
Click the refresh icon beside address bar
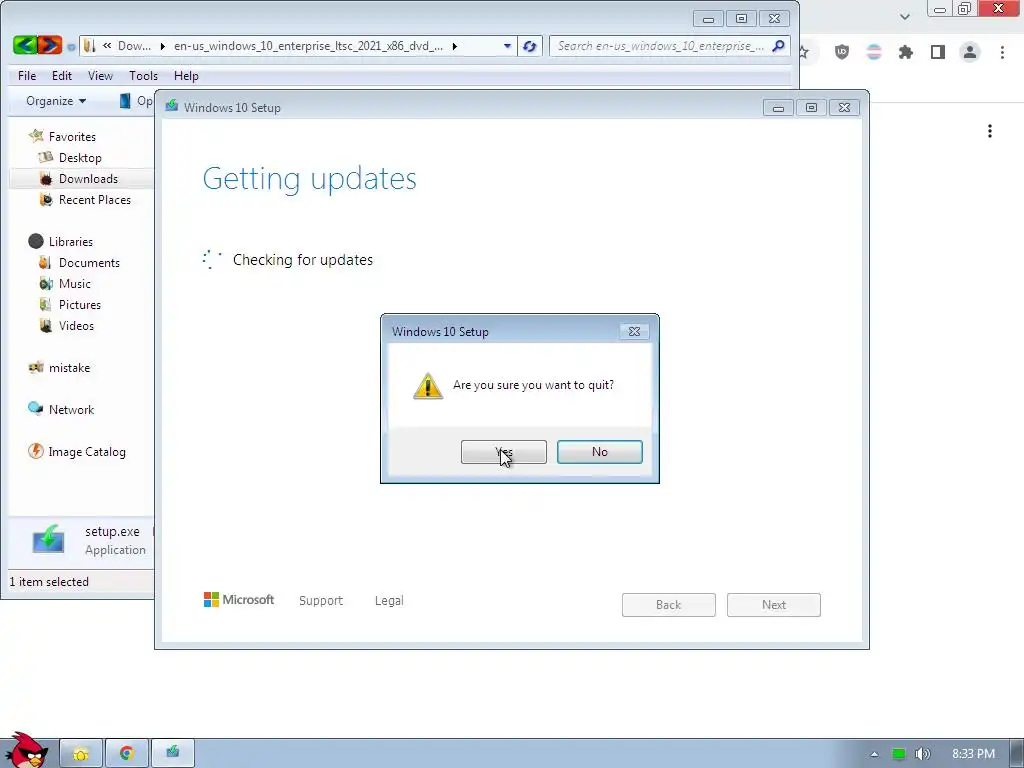[530, 46]
